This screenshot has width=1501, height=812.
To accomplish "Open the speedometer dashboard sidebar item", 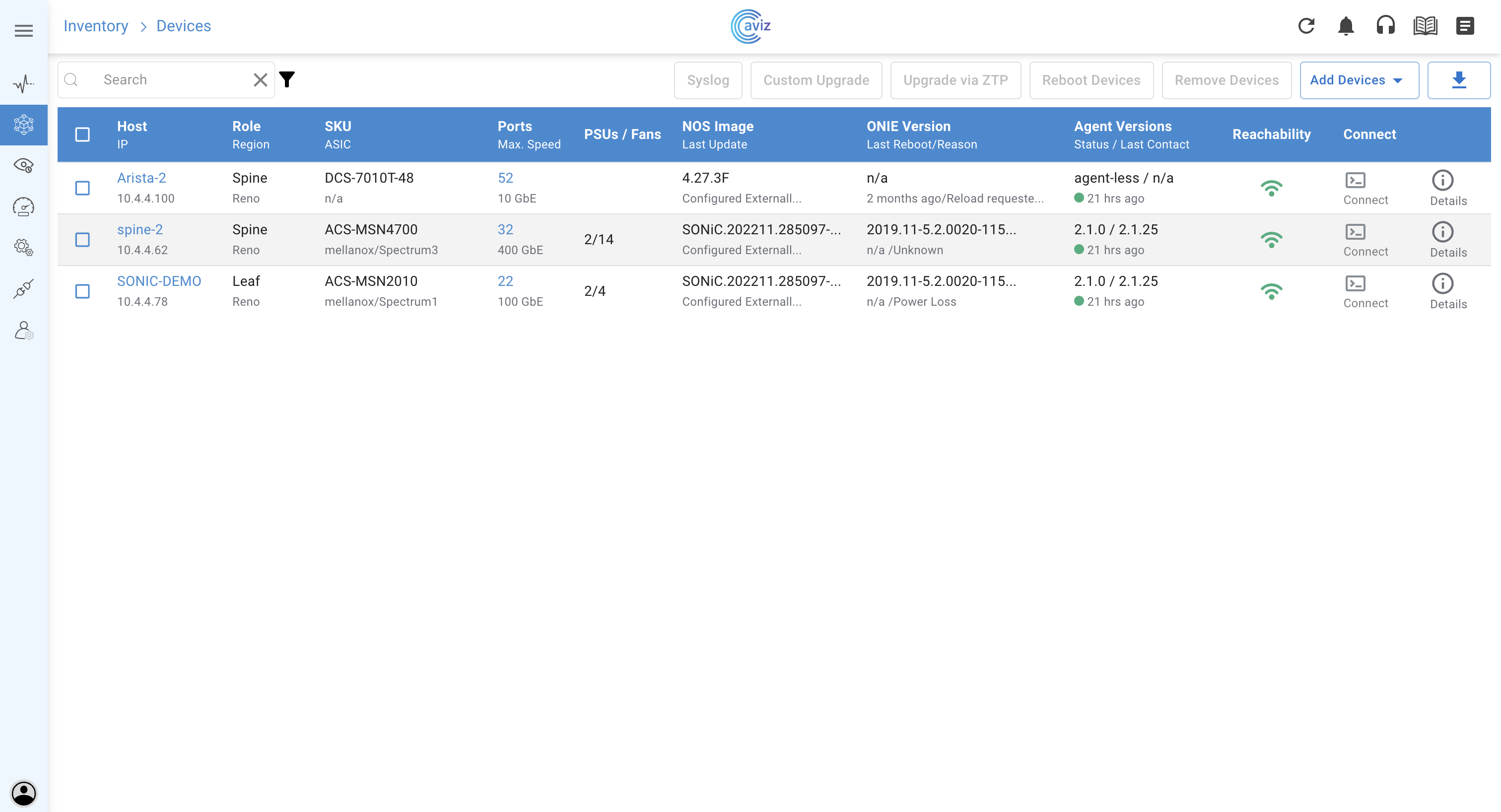I will pyautogui.click(x=24, y=207).
